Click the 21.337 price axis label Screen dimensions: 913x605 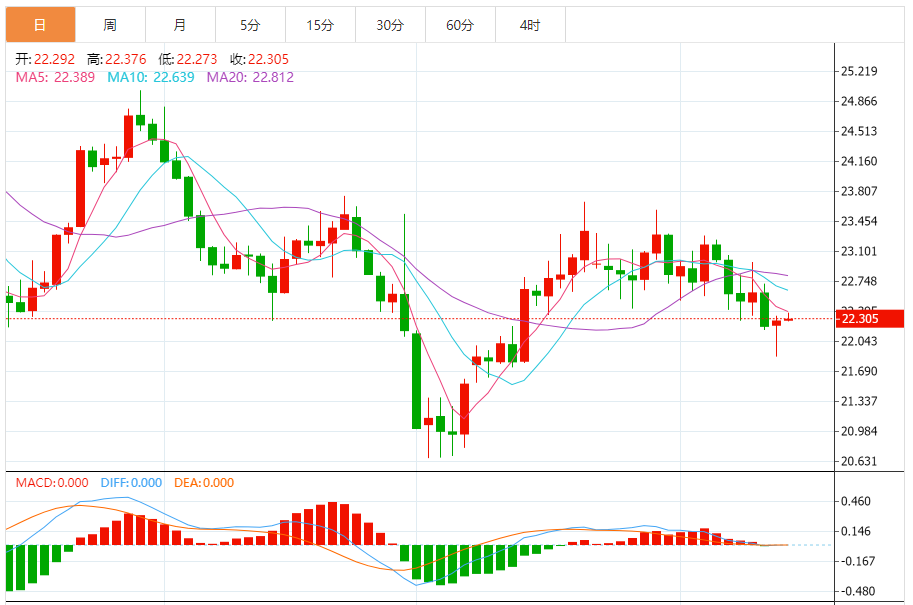click(x=859, y=401)
